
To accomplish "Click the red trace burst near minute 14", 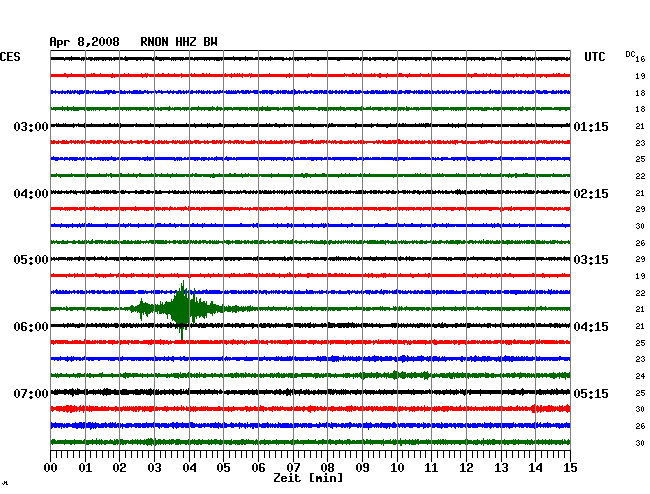I will [x=551, y=409].
